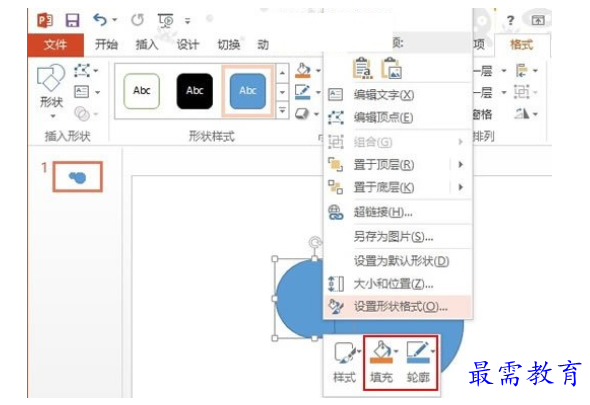Click the rotate objects icon in 排列 group
This screenshot has width=590, height=405.
coord(521,113)
